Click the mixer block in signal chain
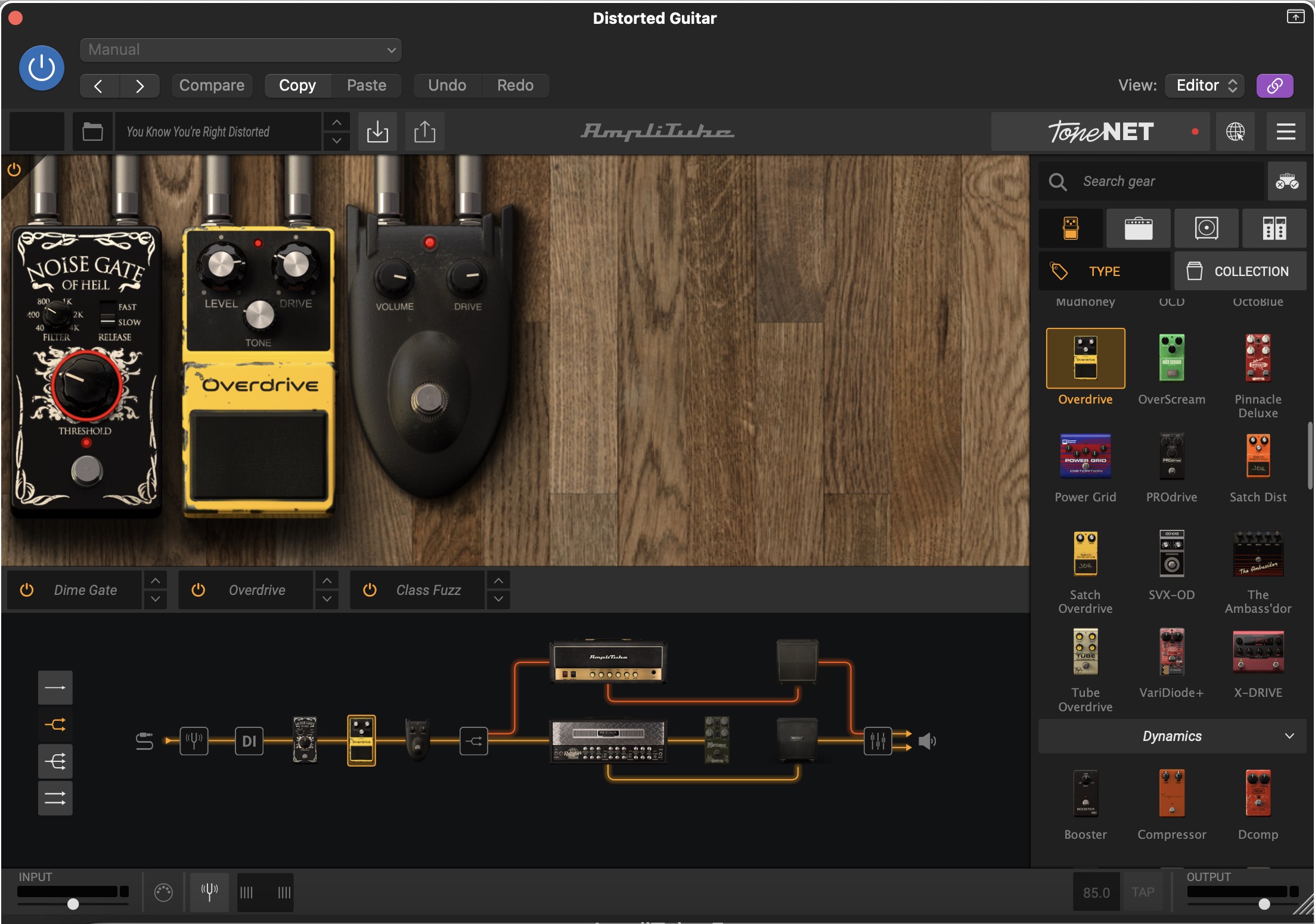The width and height of the screenshot is (1315, 924). click(877, 741)
